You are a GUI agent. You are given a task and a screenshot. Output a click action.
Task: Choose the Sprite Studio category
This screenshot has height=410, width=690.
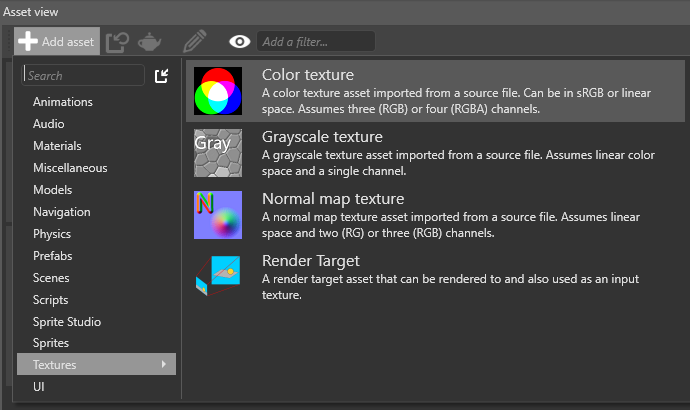(67, 322)
